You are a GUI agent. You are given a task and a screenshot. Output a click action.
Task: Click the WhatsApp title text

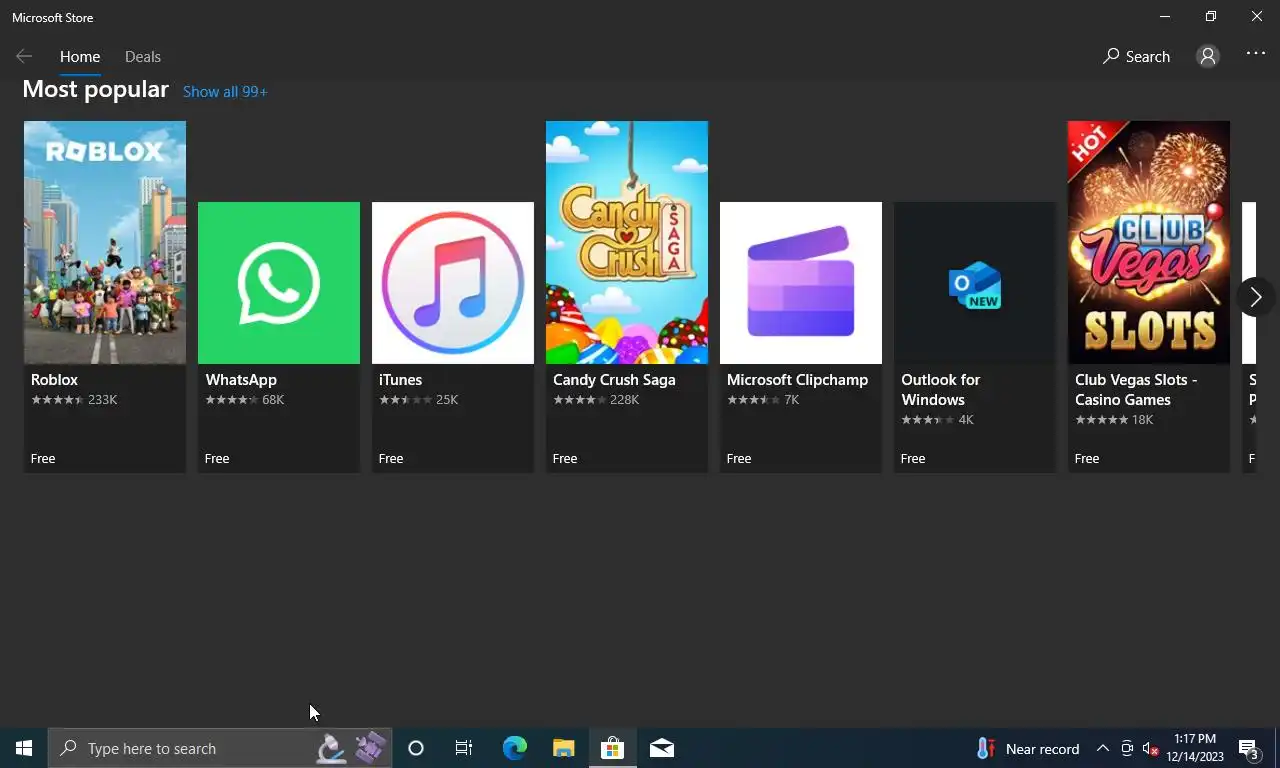241,380
